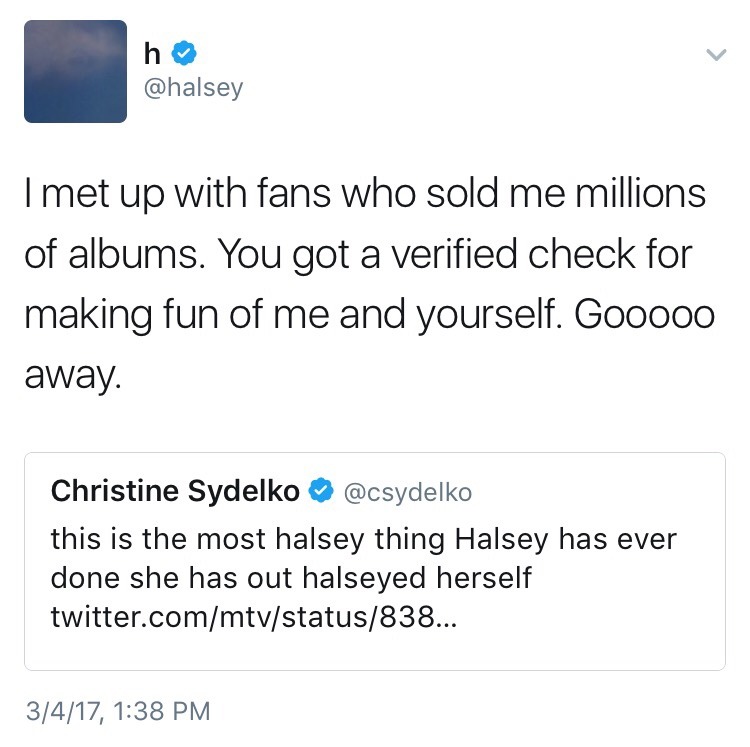View the tweet timestamp 3/4/17, 1:38 PM
The width and height of the screenshot is (750, 747).
[118, 711]
